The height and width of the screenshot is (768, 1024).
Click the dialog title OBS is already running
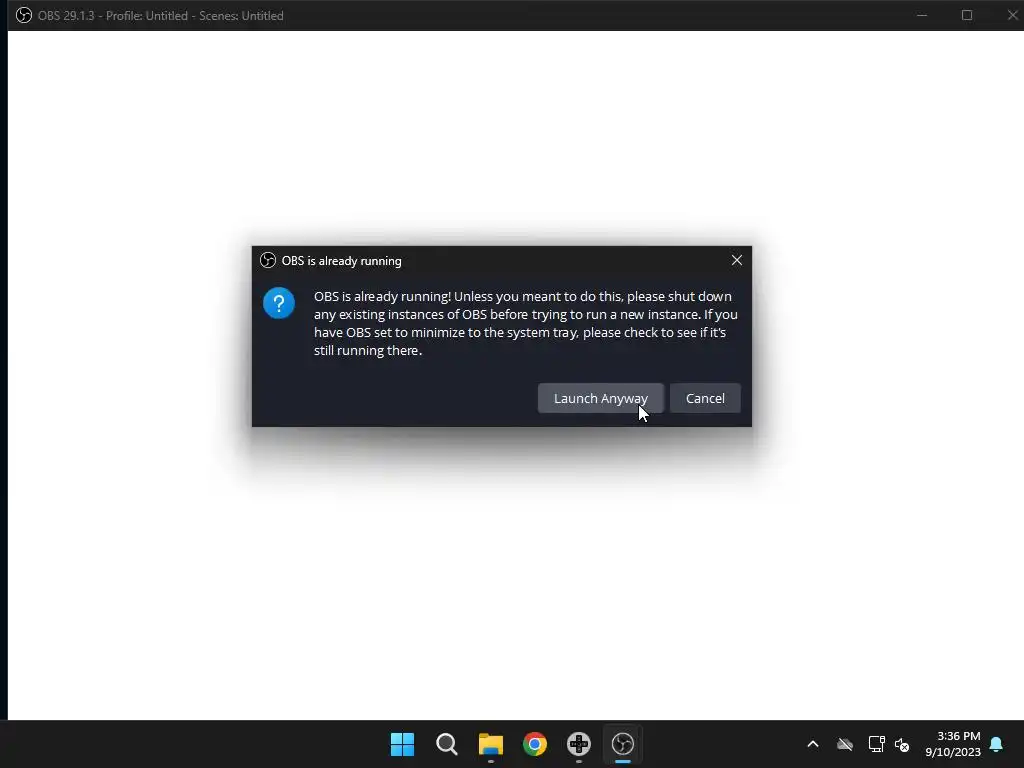tap(342, 261)
